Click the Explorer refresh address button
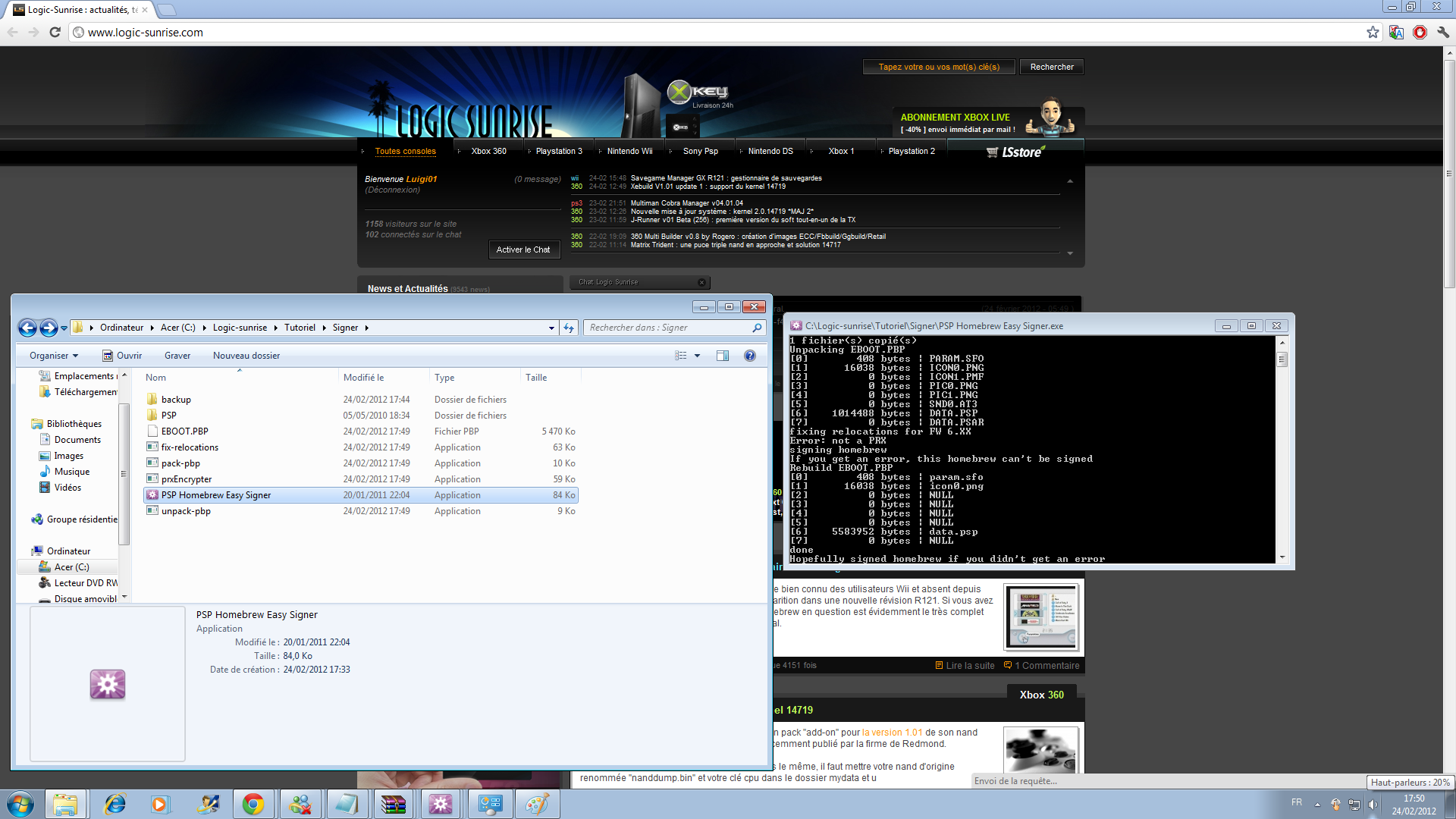1456x819 pixels. pos(569,328)
